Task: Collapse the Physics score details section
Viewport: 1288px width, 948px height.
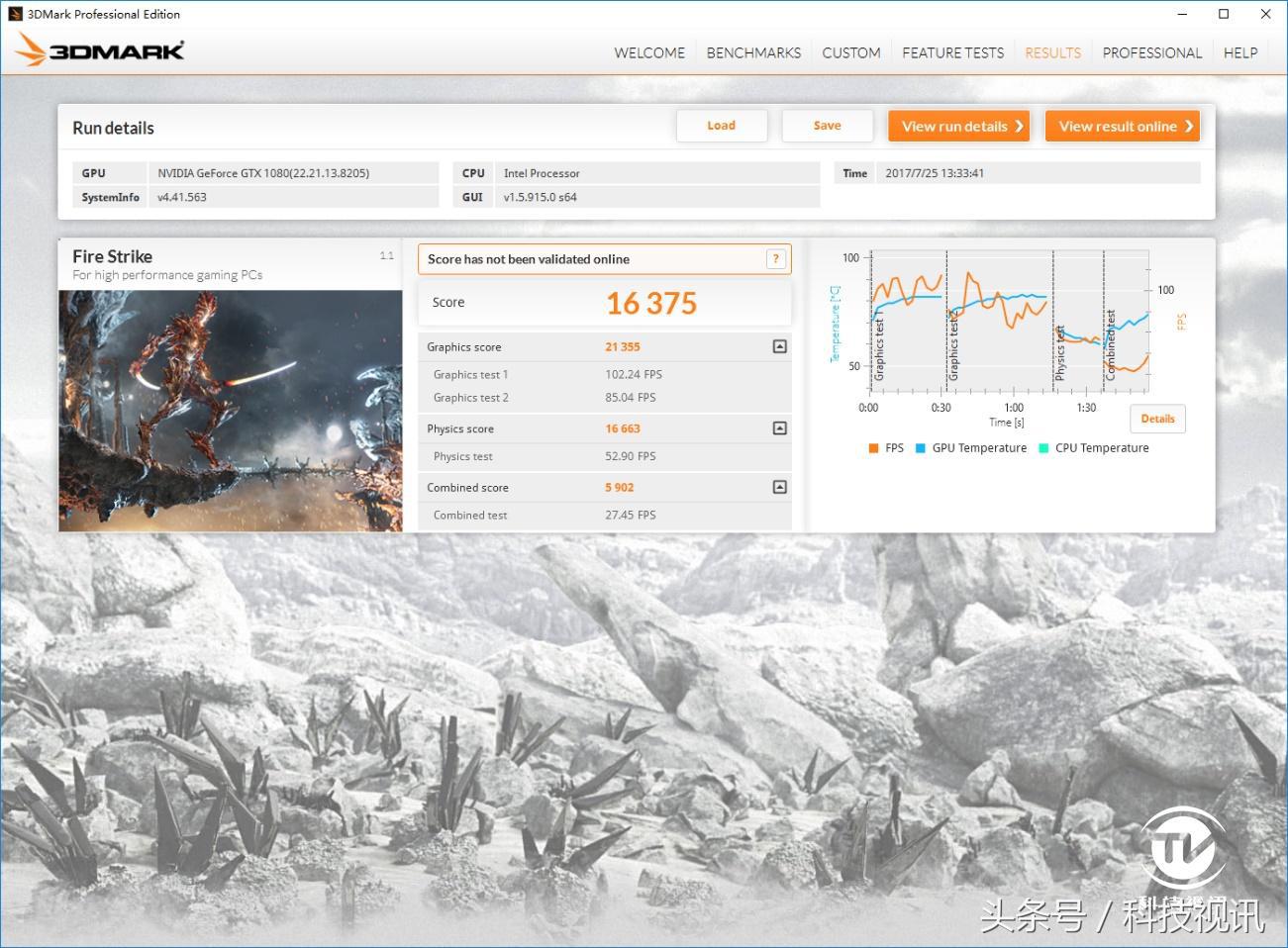Action: coord(778,427)
